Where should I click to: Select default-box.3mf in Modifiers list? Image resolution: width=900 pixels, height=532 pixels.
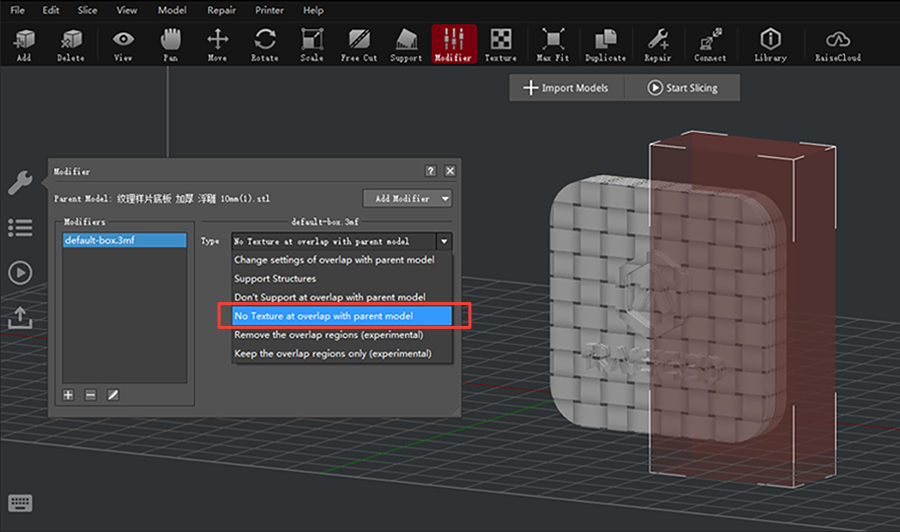[124, 240]
